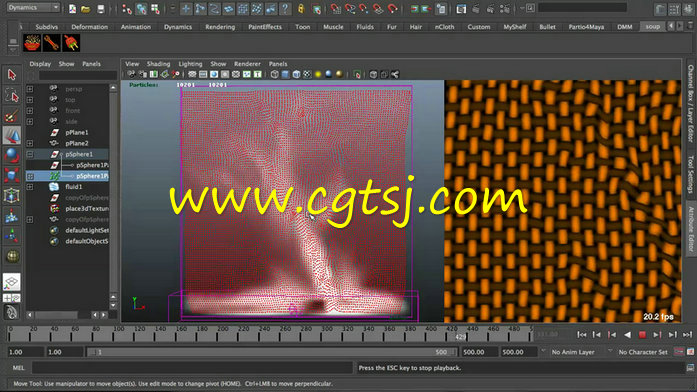Click the lock icon in status line
The height and width of the screenshot is (392, 697).
(x=301, y=8)
